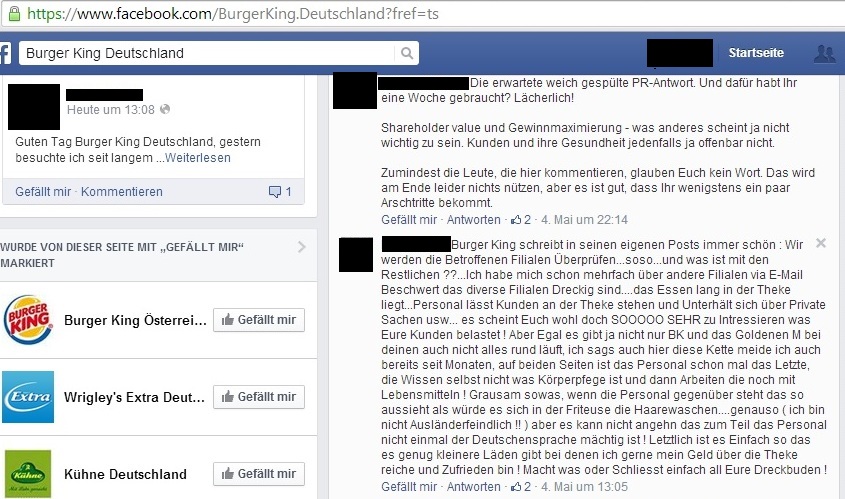Open the Kühne Deutschland page logo
Screen dimensions: 845x499
28,474
